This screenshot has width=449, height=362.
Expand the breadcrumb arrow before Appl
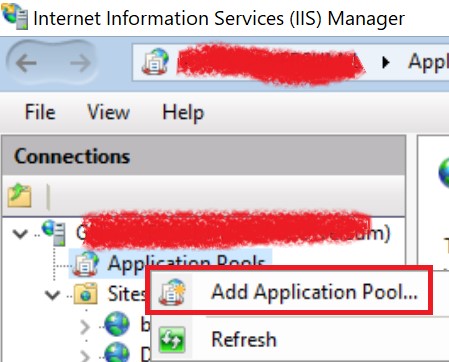tap(385, 62)
